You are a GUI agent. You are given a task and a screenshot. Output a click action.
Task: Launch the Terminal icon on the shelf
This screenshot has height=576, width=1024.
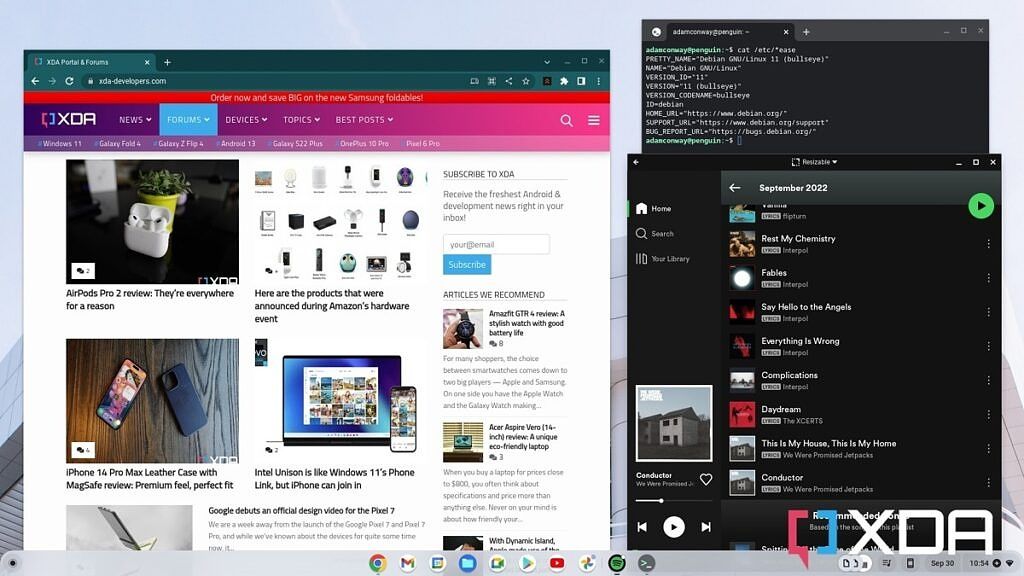(645, 561)
